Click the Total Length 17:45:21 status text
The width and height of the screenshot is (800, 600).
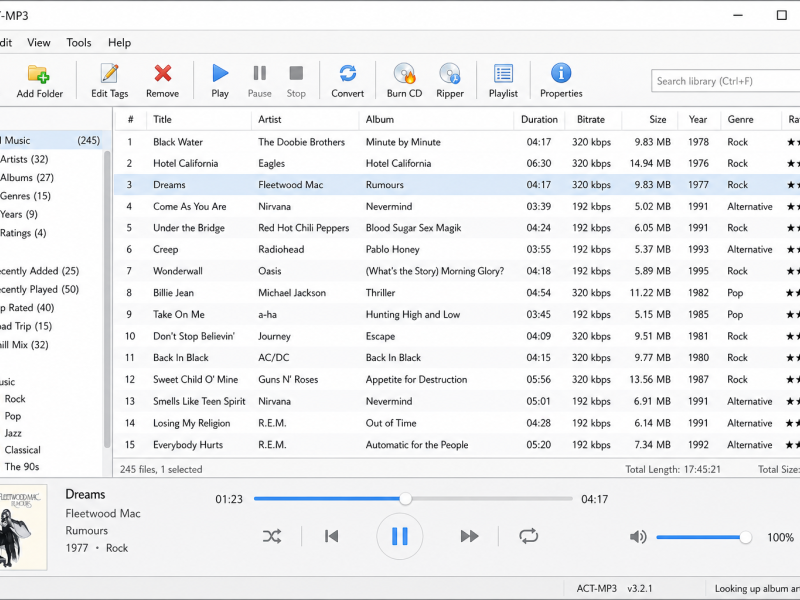673,469
